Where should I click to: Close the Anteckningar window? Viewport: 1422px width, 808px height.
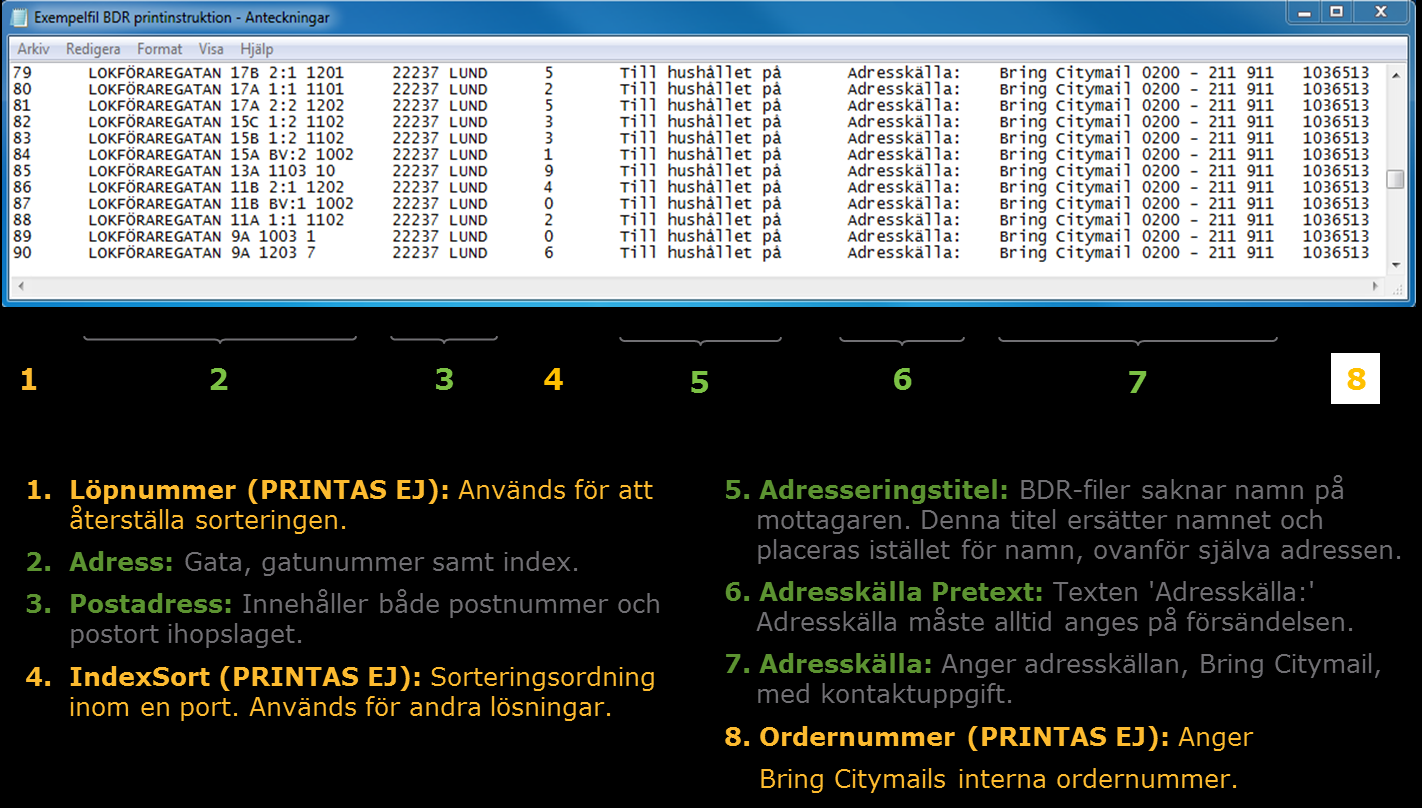pos(1381,13)
